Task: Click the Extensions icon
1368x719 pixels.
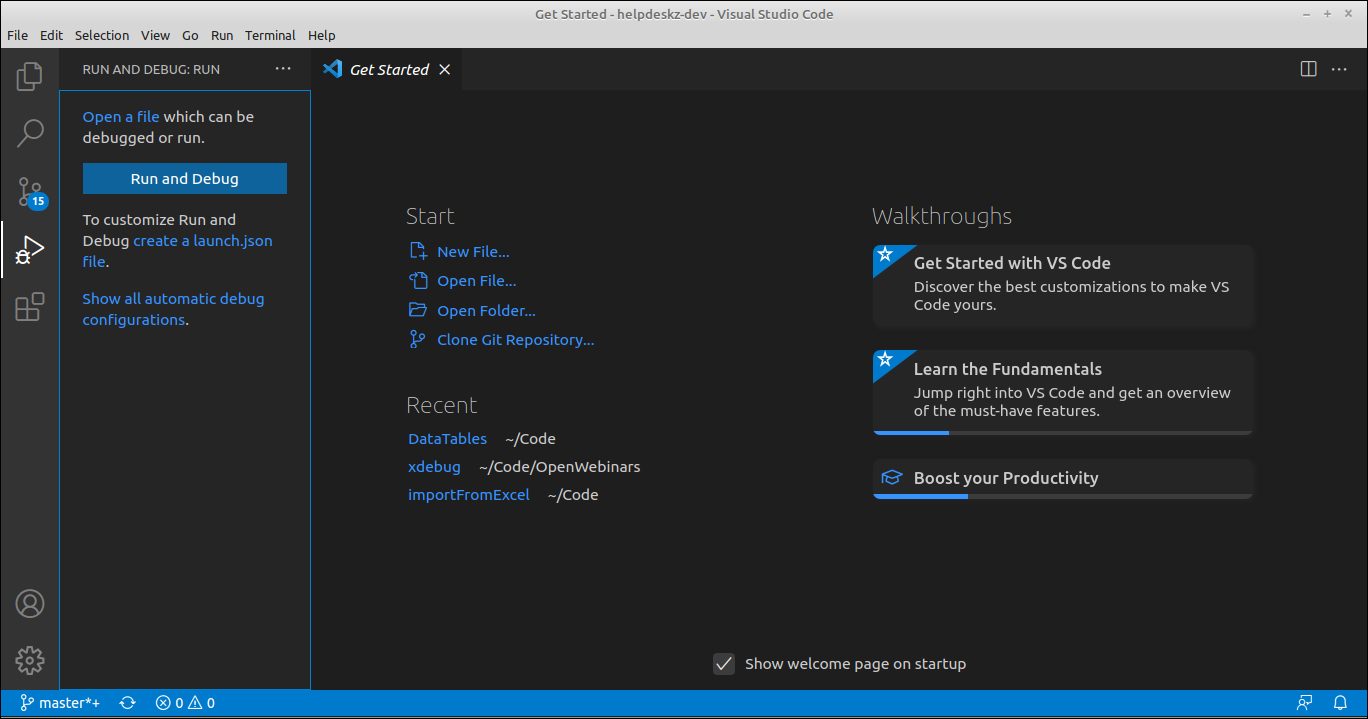Action: click(x=29, y=307)
